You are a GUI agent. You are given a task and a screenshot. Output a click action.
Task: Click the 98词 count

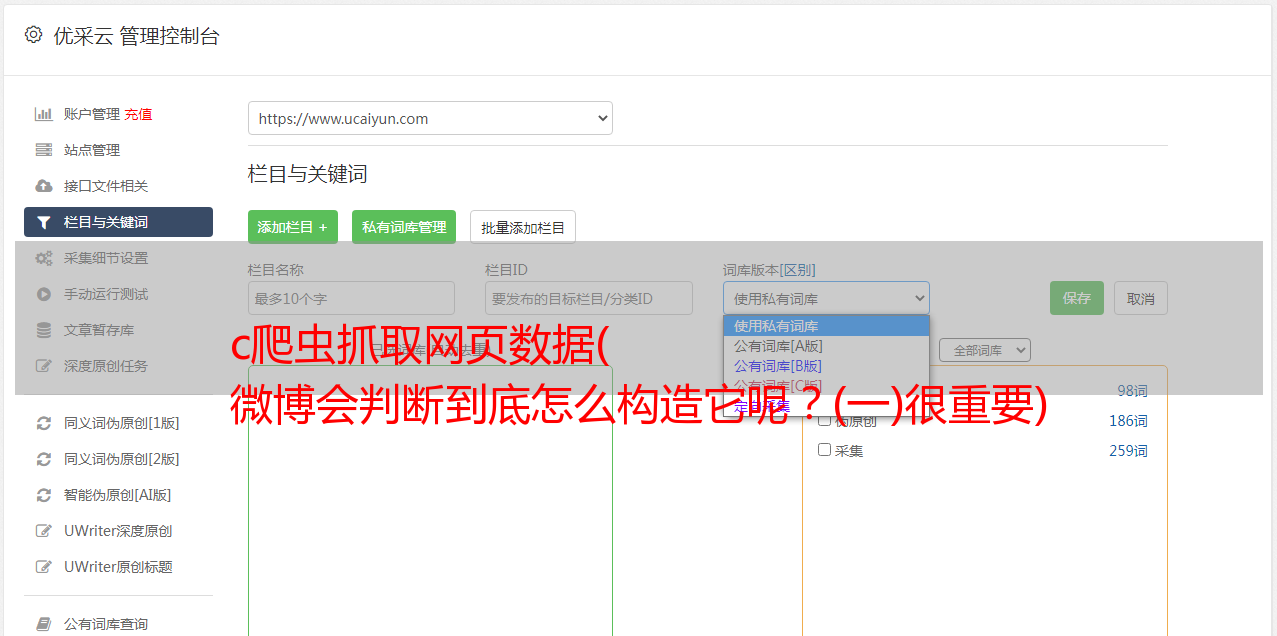click(1132, 391)
